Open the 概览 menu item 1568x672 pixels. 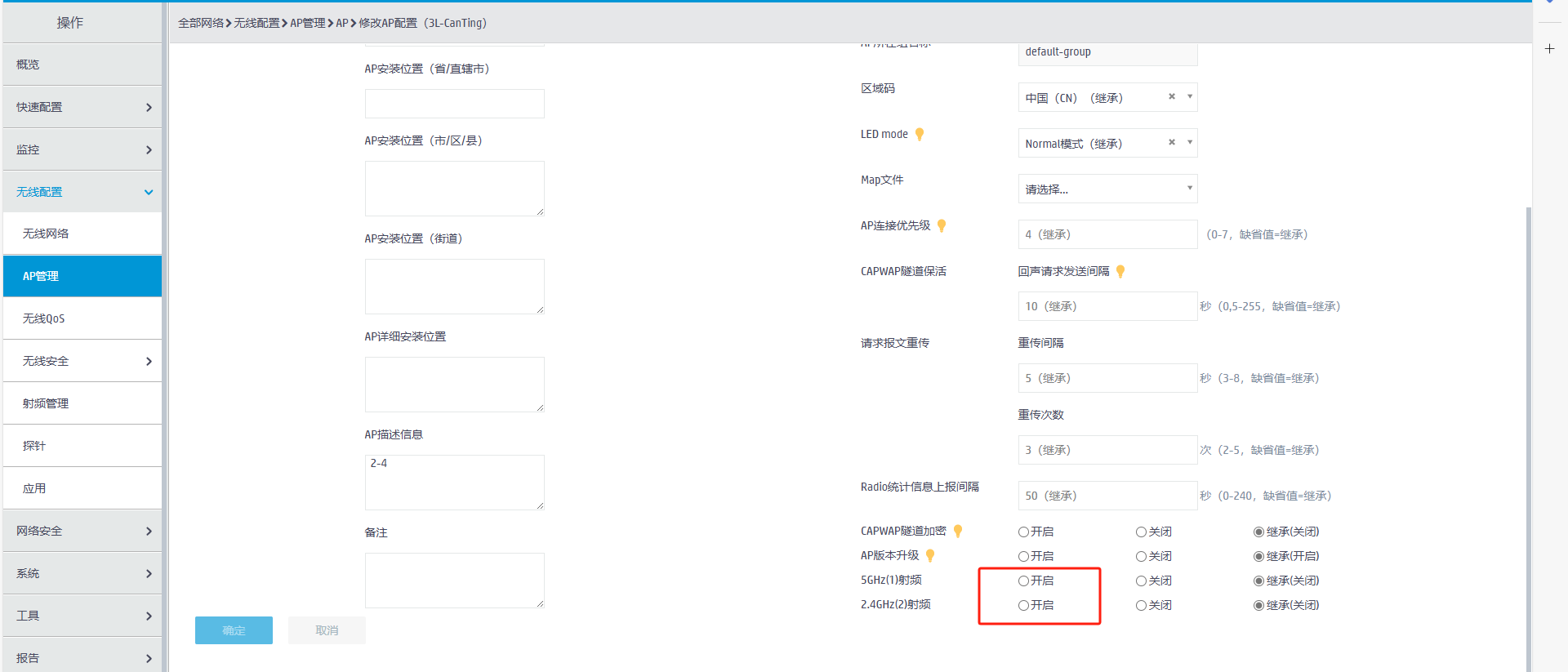(82, 65)
